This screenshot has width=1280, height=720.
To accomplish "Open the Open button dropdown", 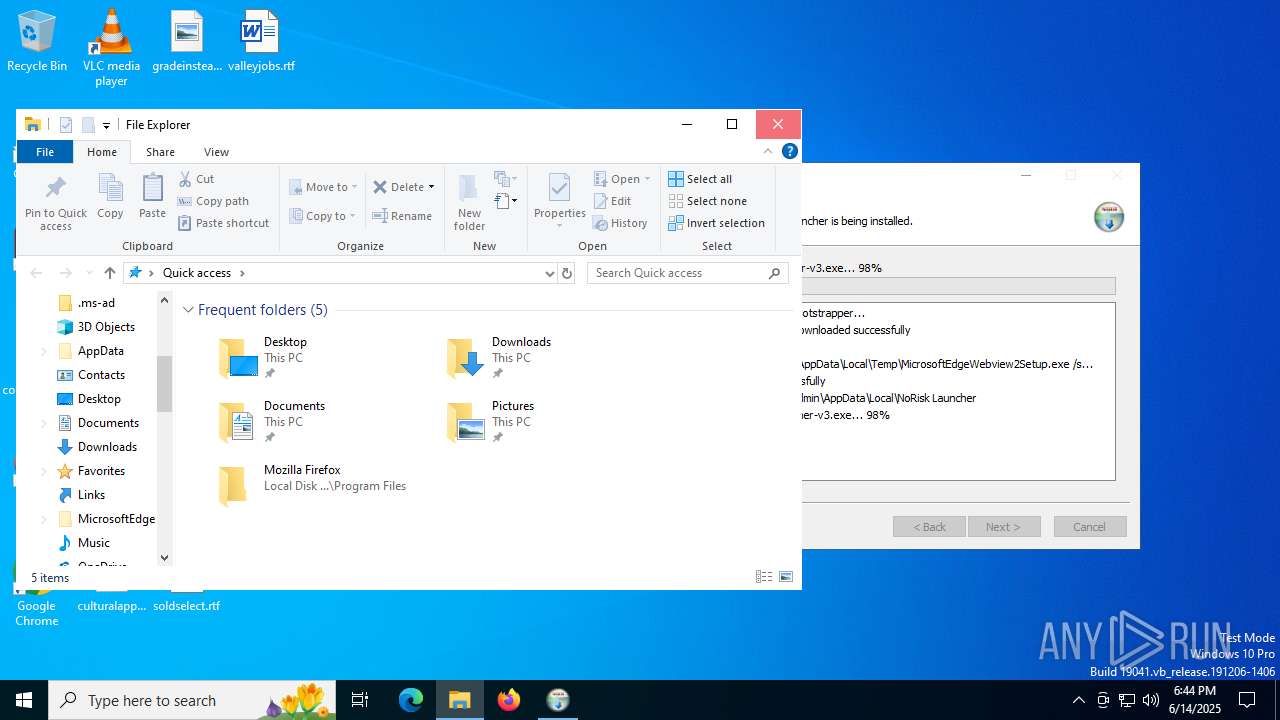I will (647, 179).
